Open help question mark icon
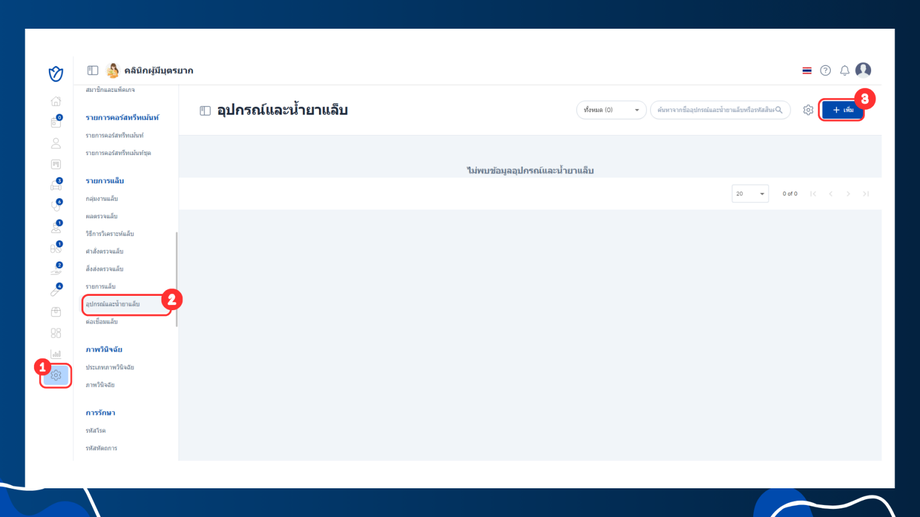920x517 pixels. [x=826, y=70]
